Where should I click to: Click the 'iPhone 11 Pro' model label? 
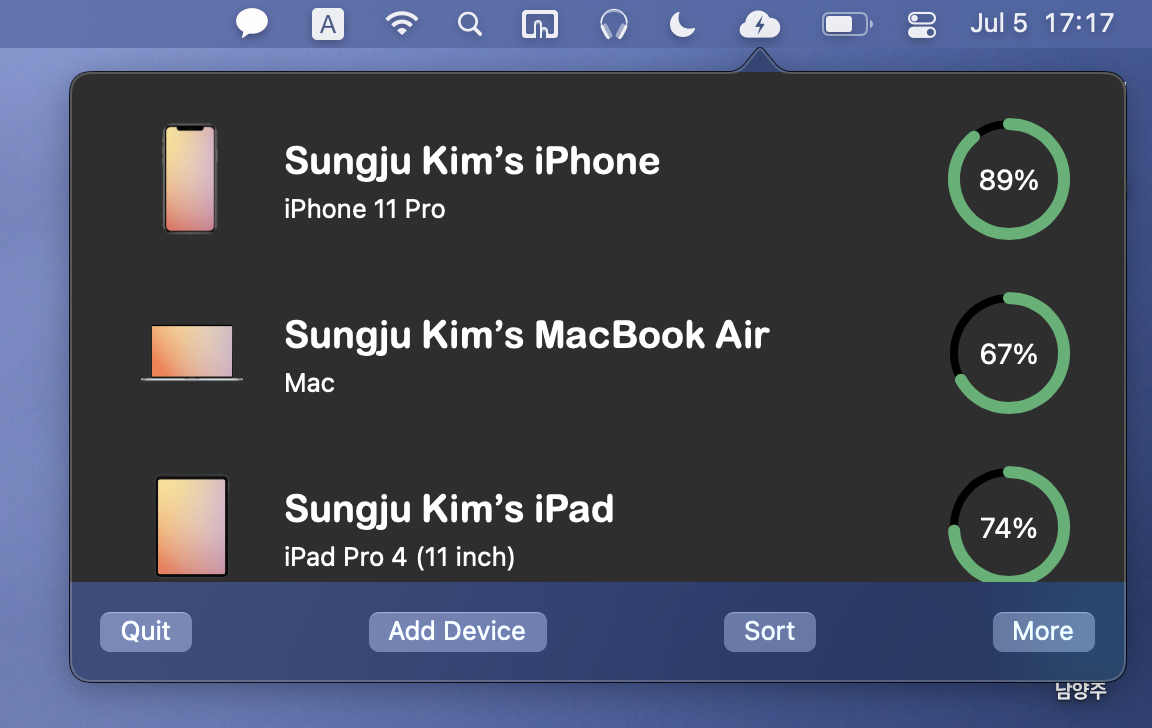(364, 209)
